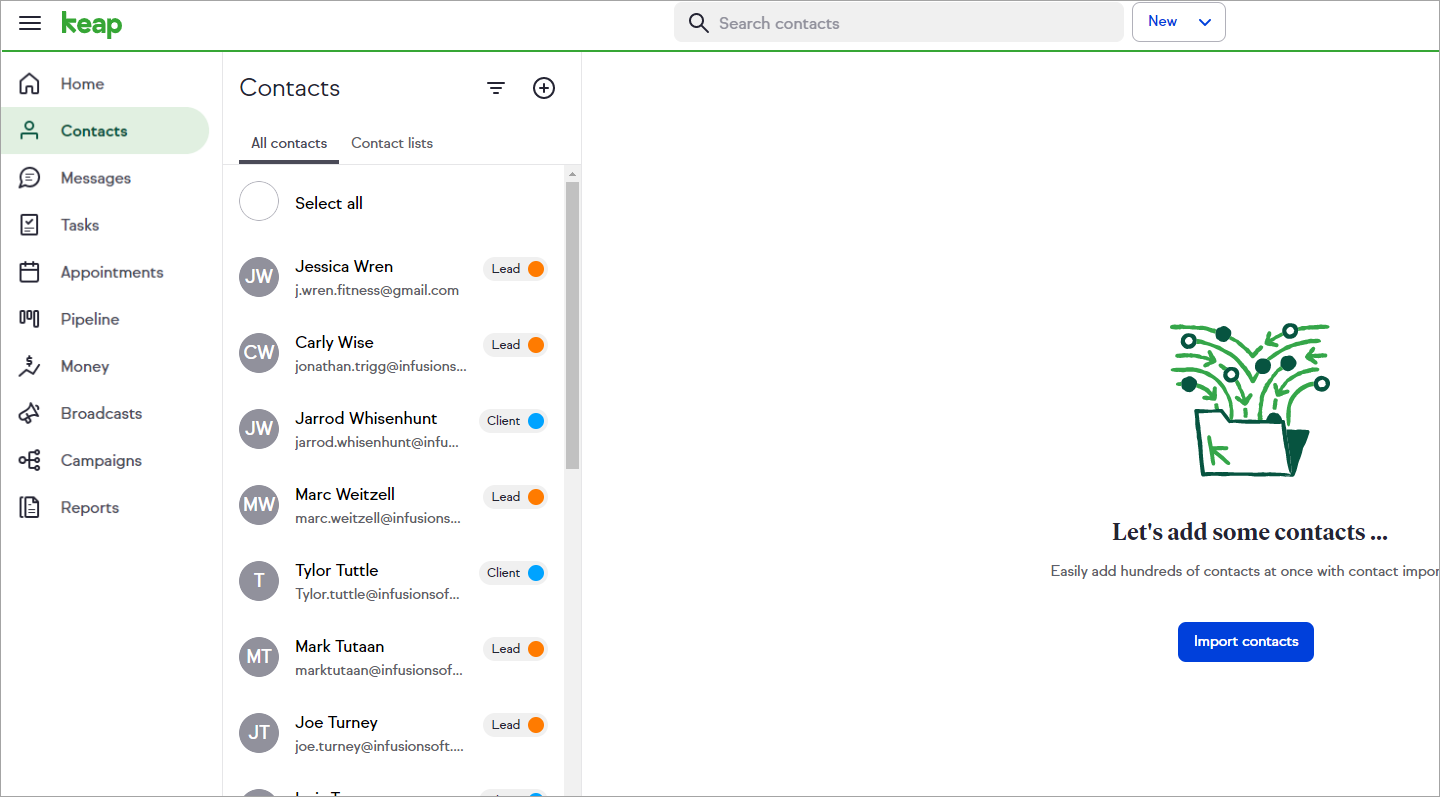Click the Home house icon
This screenshot has width=1440, height=797.
pos(30,84)
